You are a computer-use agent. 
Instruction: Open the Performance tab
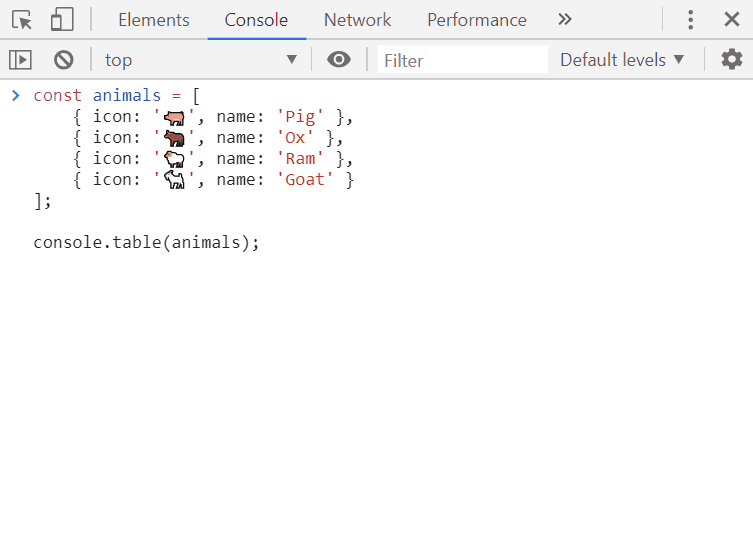477,20
